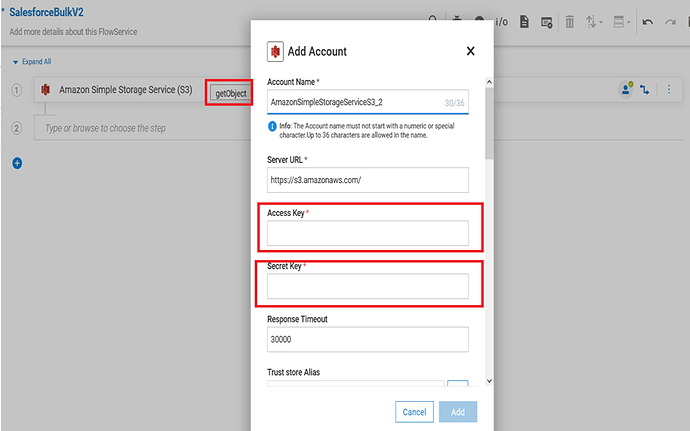Open the three-dot menu on step 1

click(669, 89)
